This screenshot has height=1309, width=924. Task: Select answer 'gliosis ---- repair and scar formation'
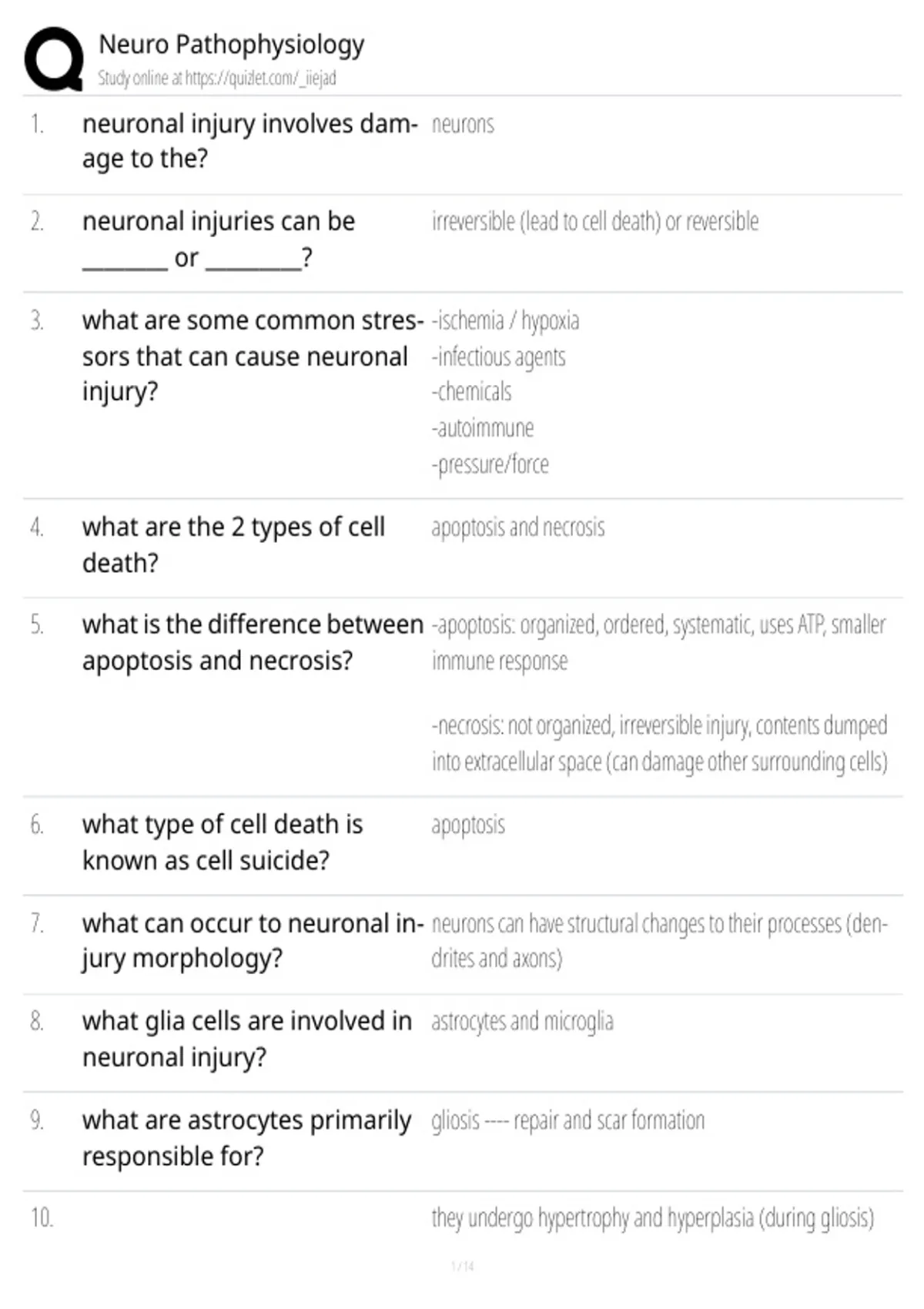pos(568,1120)
